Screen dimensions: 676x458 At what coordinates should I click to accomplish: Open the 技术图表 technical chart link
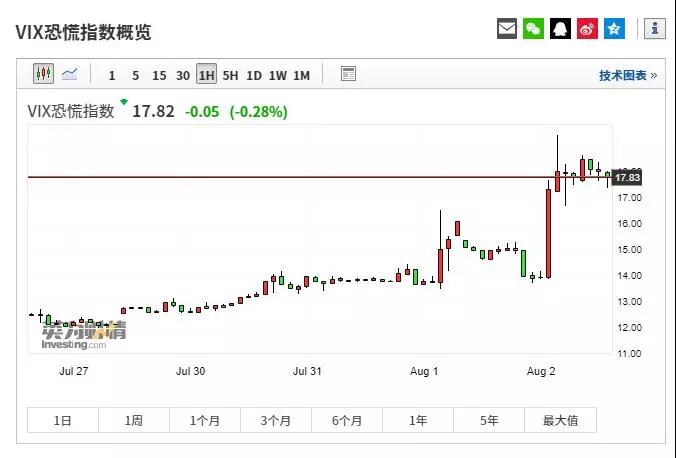click(x=627, y=75)
